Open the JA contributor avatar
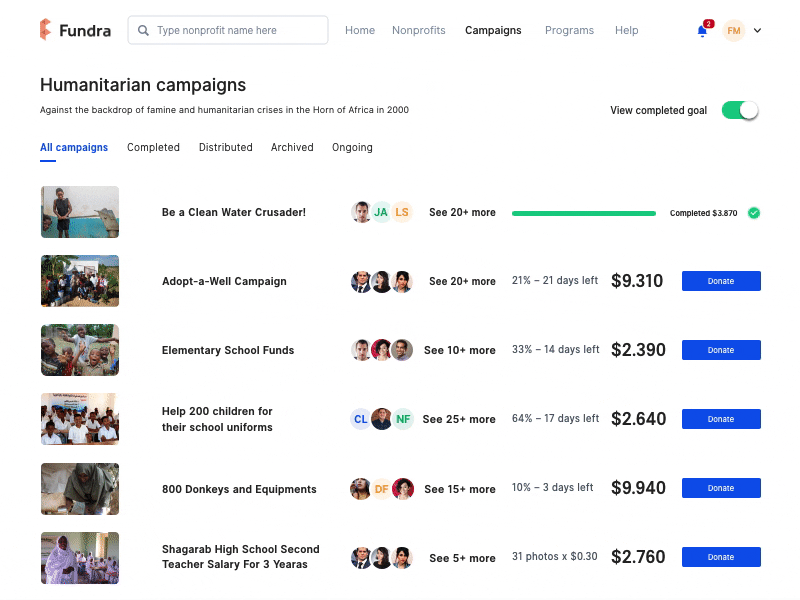The image size is (800, 600). click(380, 212)
